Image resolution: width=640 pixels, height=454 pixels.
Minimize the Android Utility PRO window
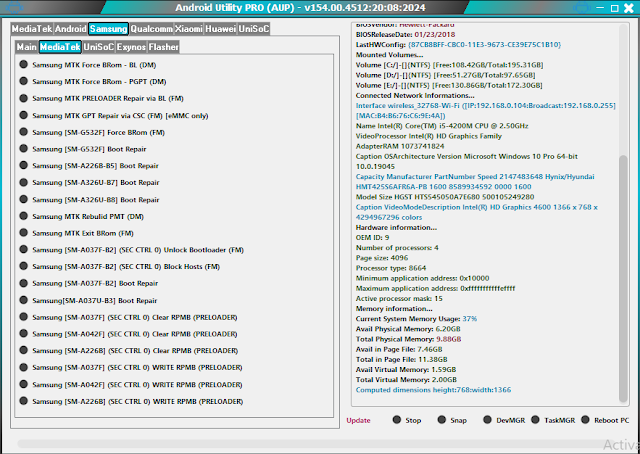[x=600, y=8]
